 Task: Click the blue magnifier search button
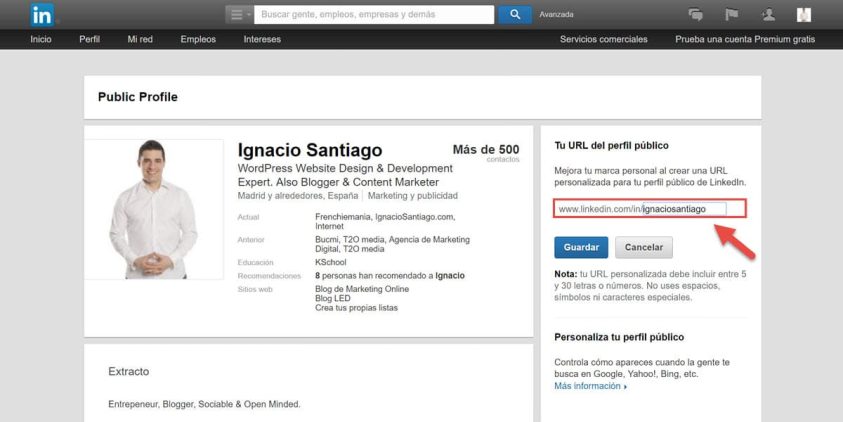pyautogui.click(x=515, y=15)
